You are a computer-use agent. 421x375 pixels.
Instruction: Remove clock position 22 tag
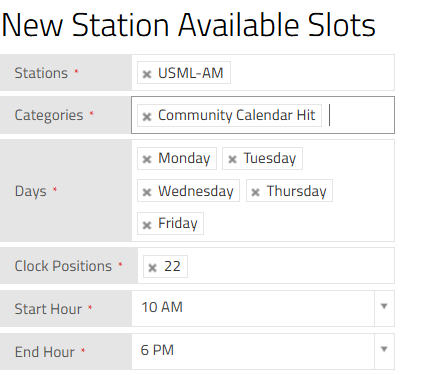(152, 268)
